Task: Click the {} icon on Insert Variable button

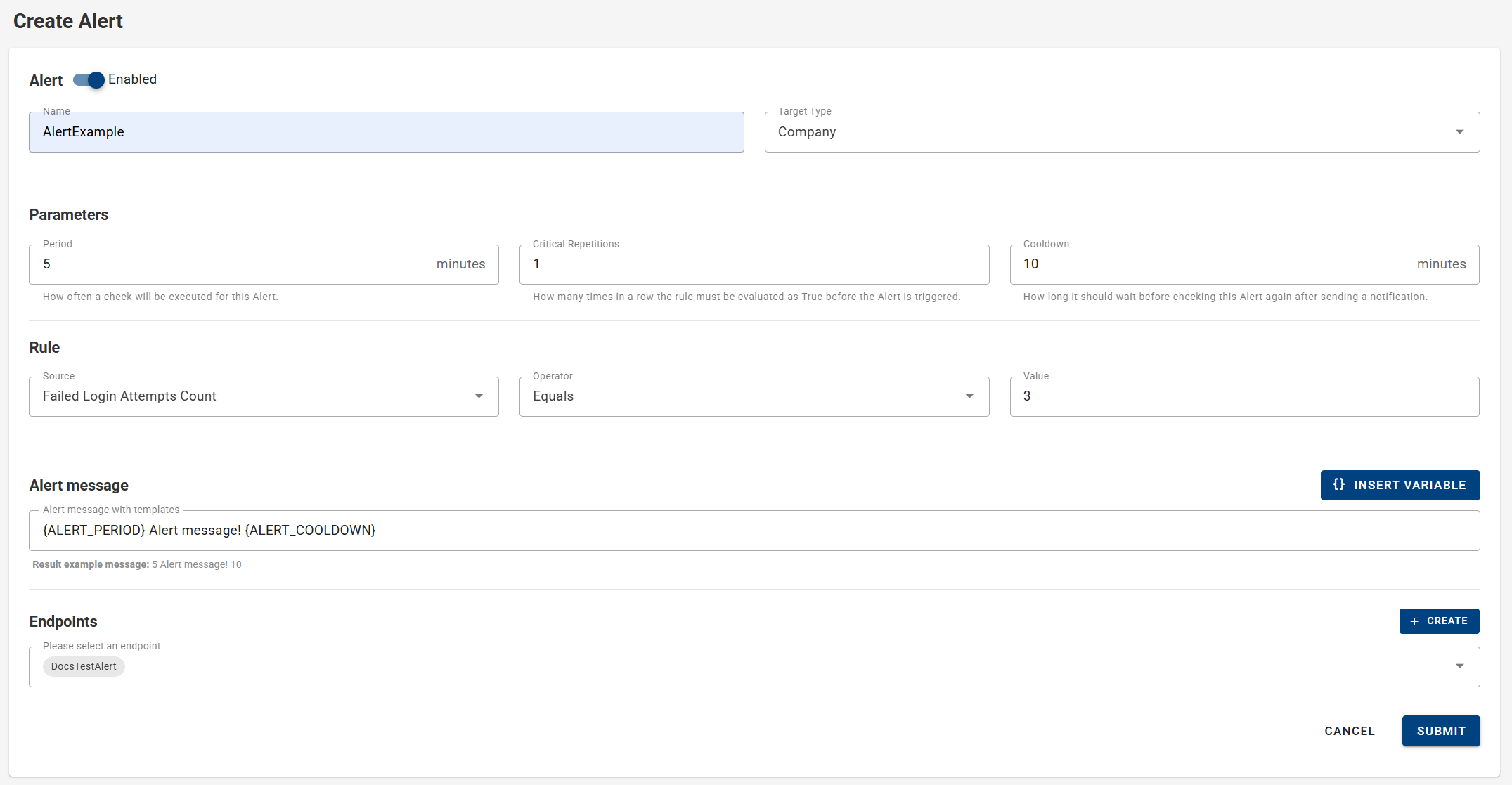Action: 1338,485
